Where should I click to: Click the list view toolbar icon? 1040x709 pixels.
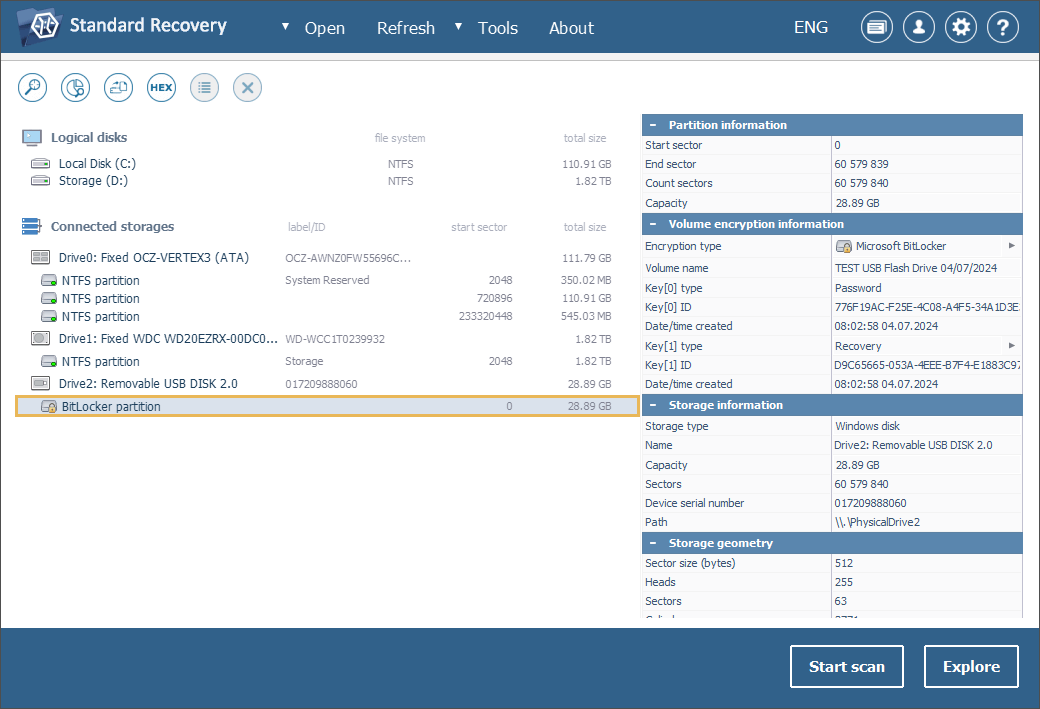(204, 87)
